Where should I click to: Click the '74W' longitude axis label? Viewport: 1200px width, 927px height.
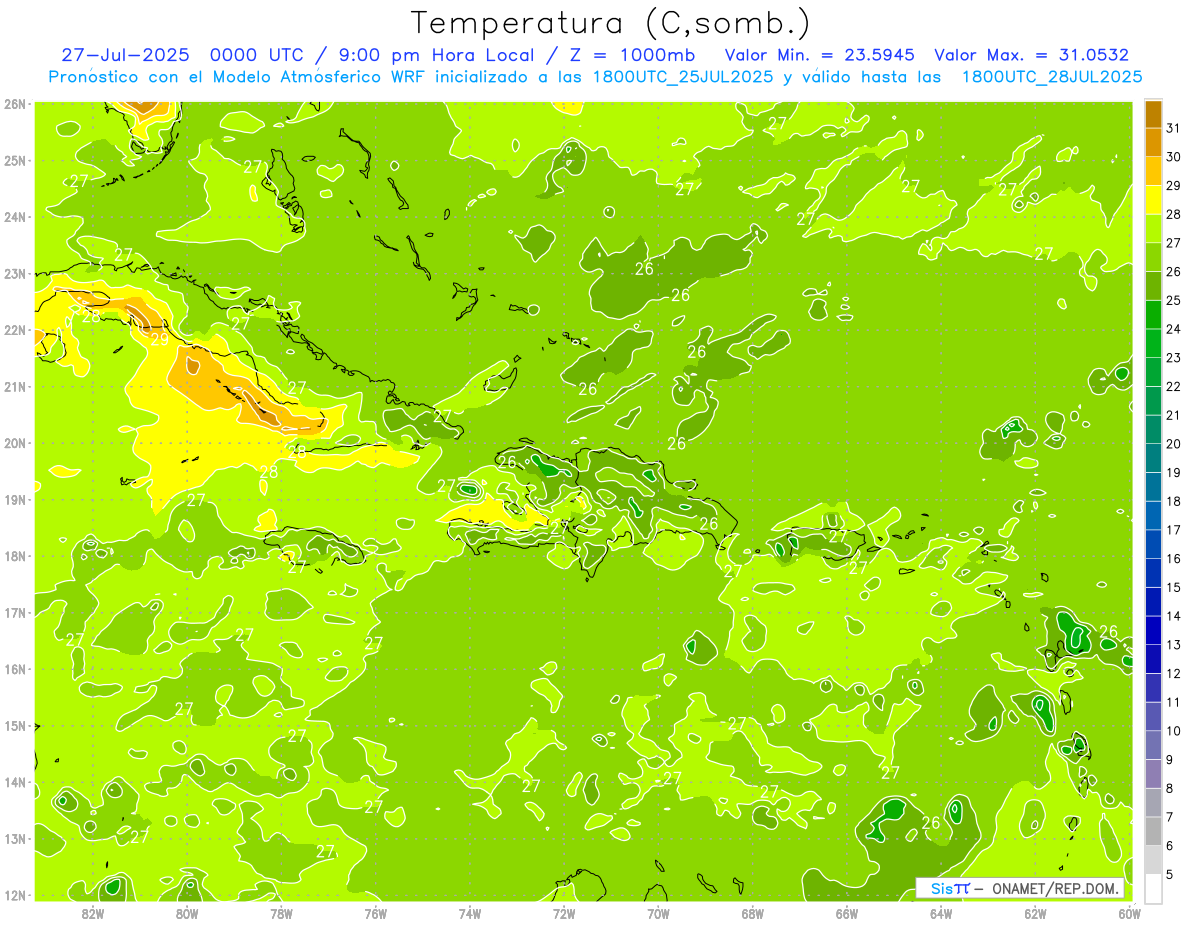pyautogui.click(x=470, y=913)
